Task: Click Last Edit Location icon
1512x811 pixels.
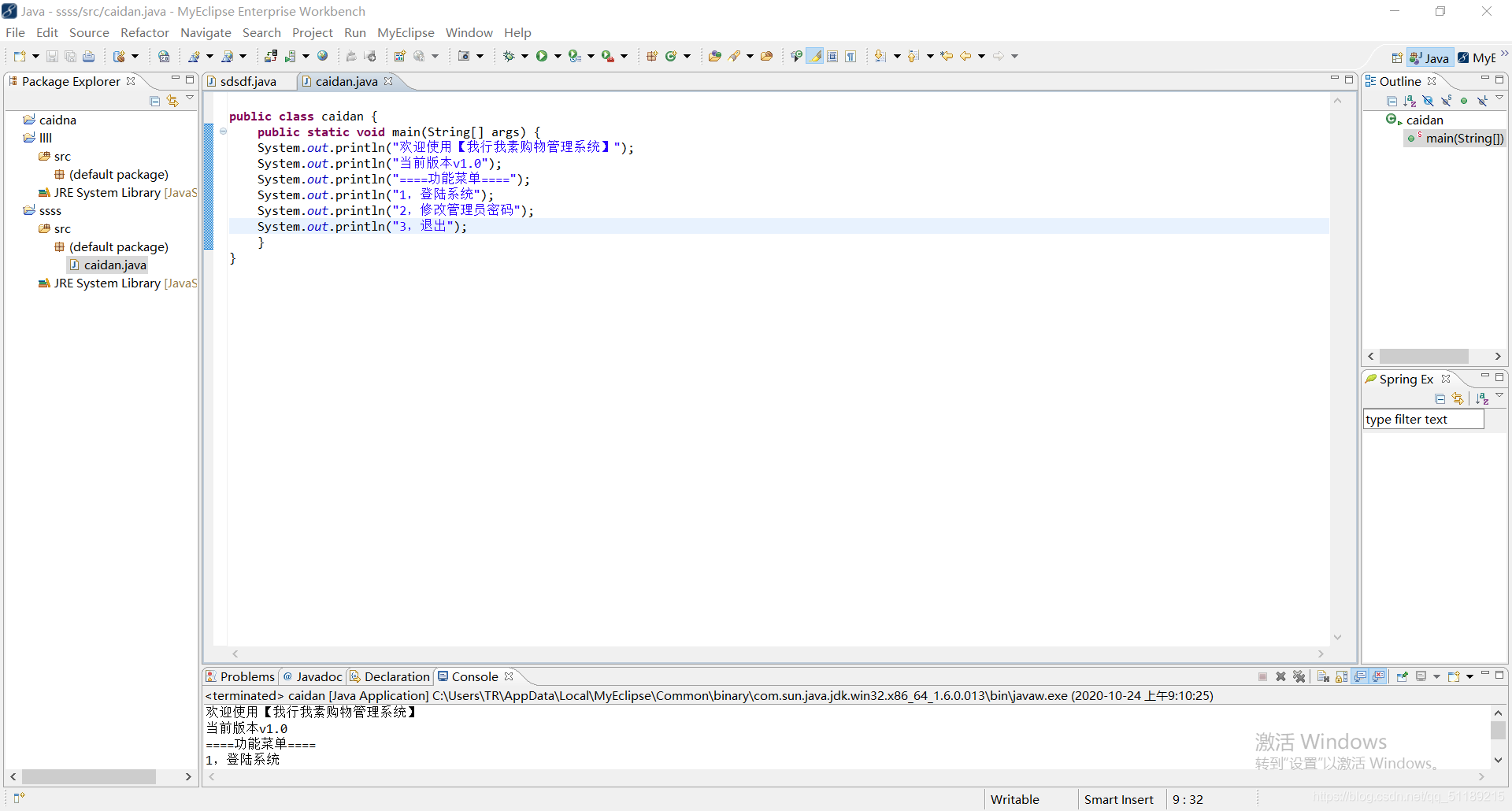Action: point(947,56)
